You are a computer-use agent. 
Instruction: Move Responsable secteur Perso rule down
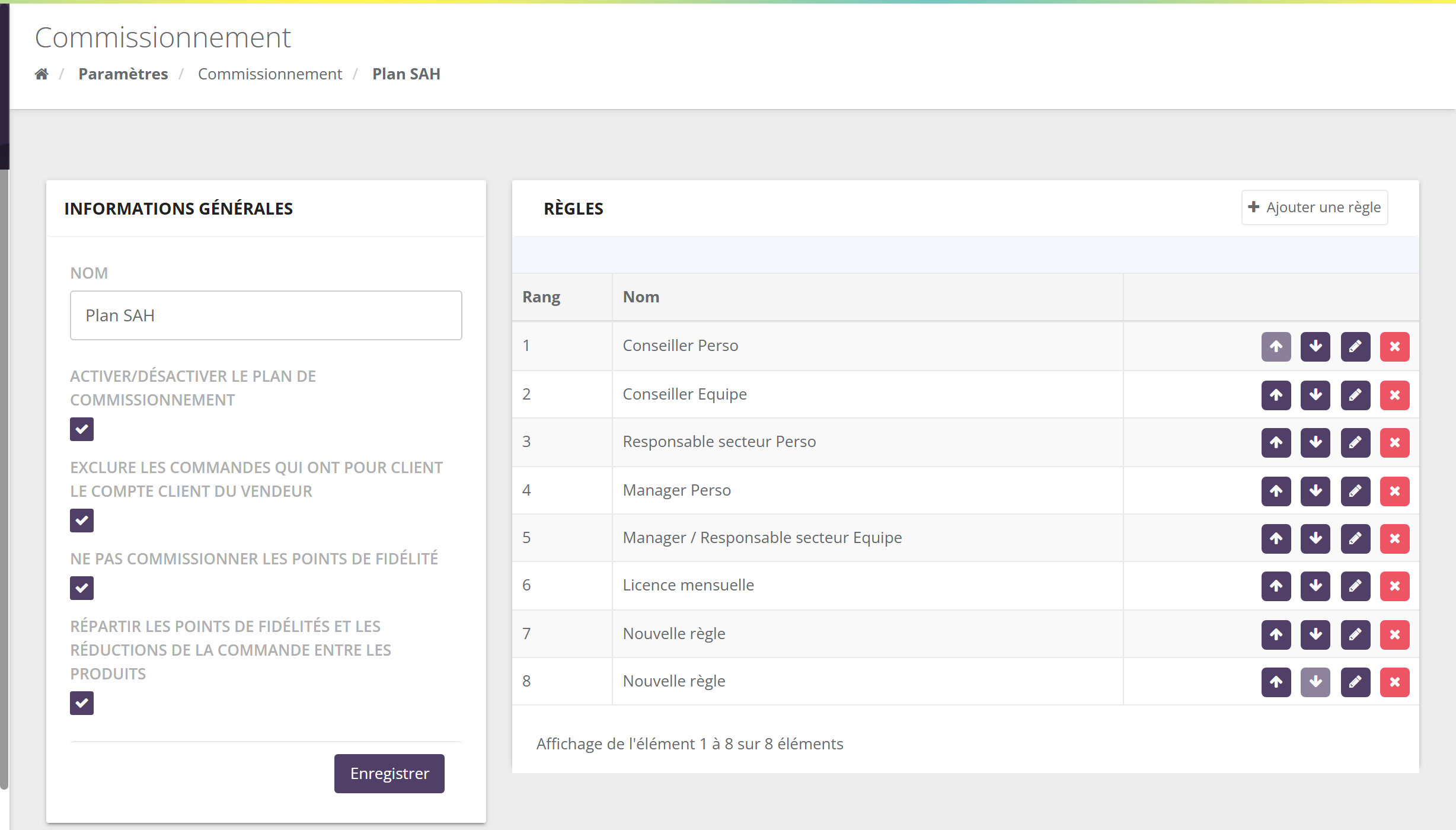click(1315, 442)
